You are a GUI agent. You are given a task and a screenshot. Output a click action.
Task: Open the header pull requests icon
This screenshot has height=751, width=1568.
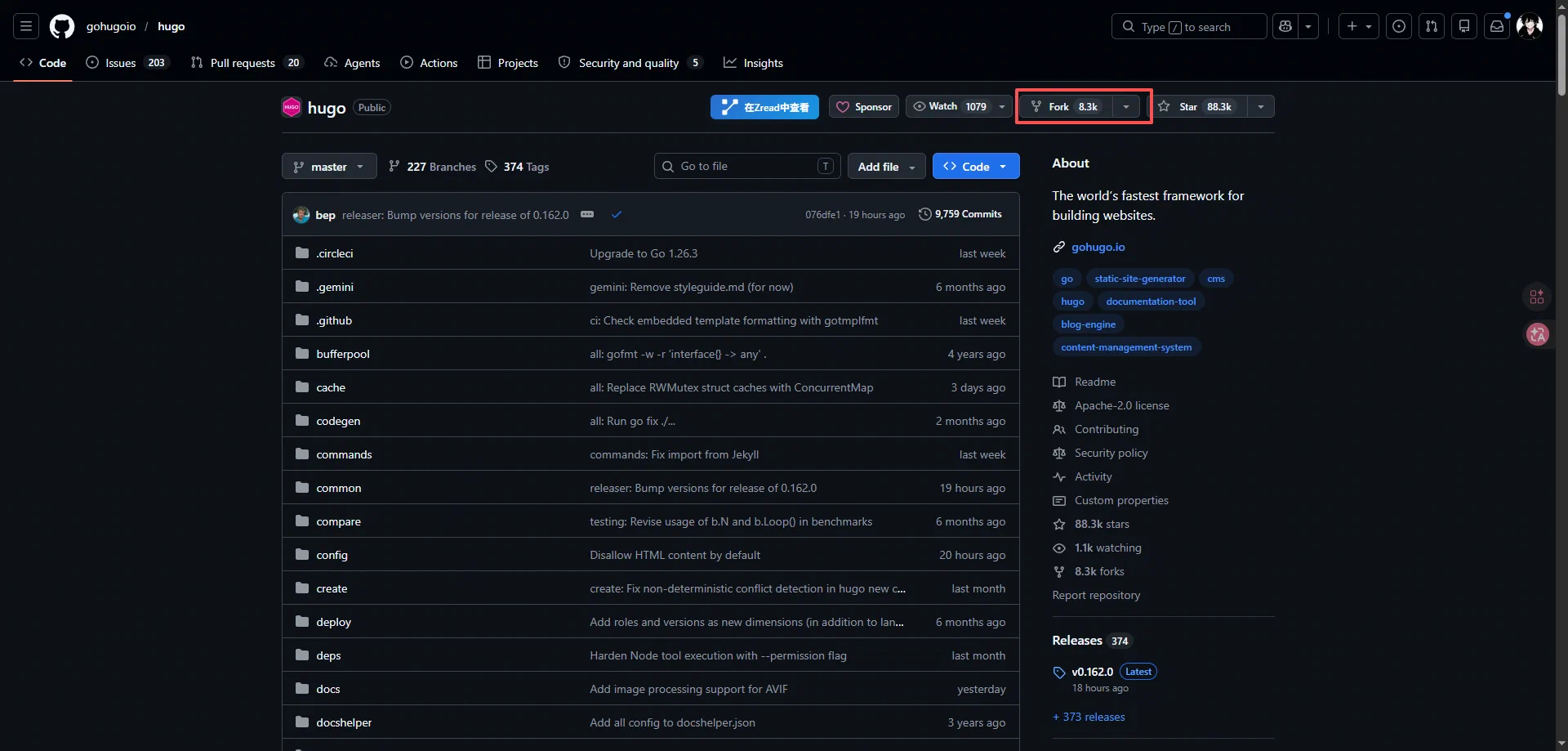coord(1432,26)
